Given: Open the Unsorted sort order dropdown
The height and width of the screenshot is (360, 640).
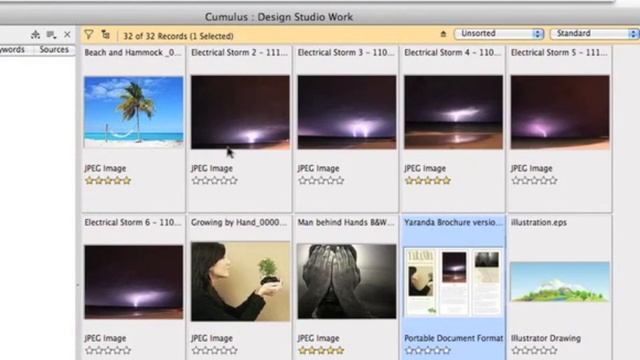Looking at the screenshot, I should (x=499, y=33).
